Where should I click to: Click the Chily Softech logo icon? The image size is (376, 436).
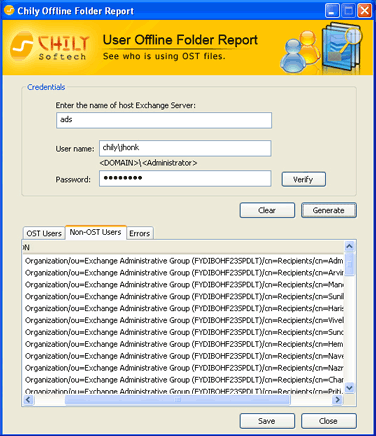(22, 47)
